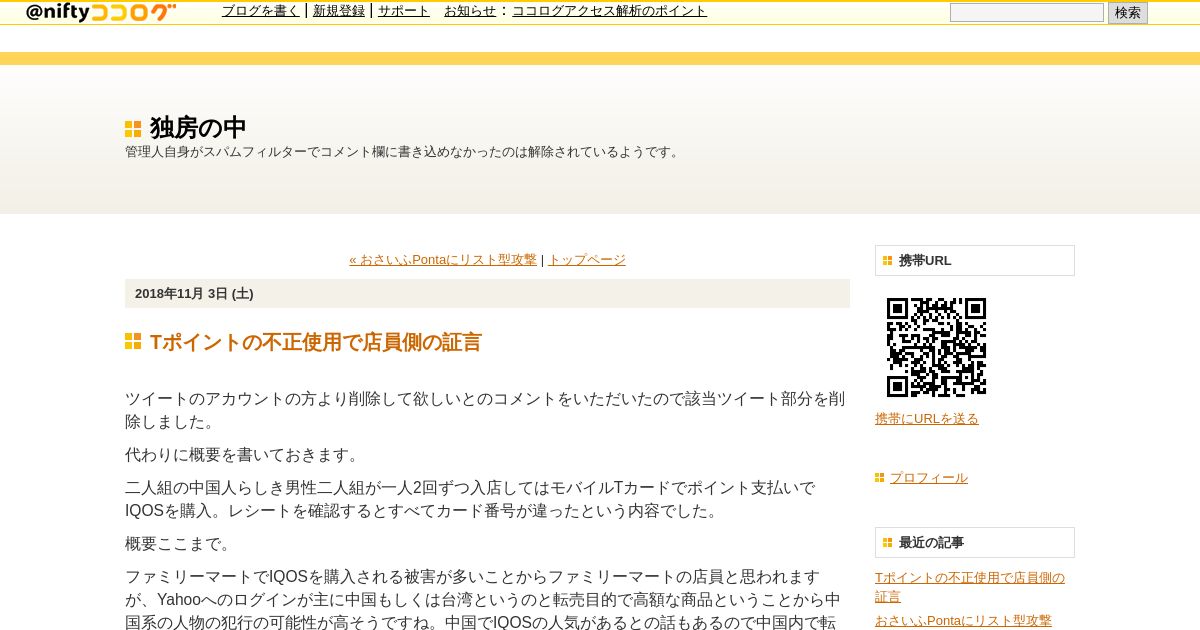Image resolution: width=1200 pixels, height=630 pixels.
Task: Open the ブログを書く link
Action: coord(260,11)
